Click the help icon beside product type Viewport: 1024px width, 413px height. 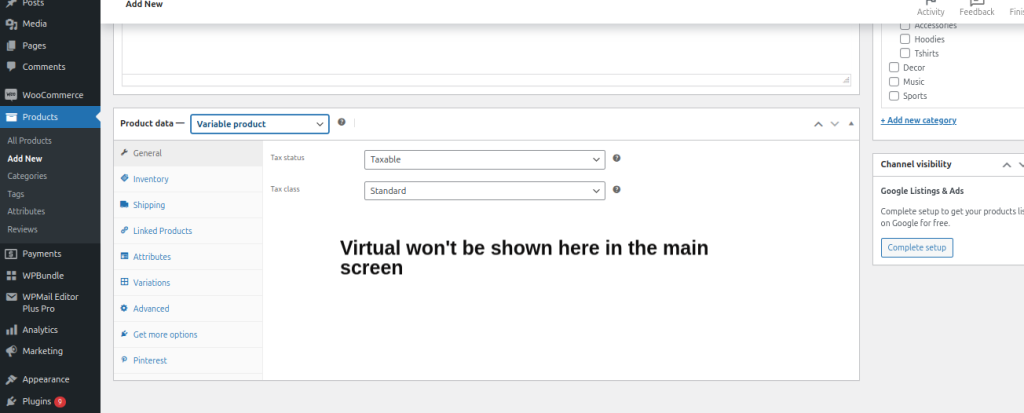342,122
